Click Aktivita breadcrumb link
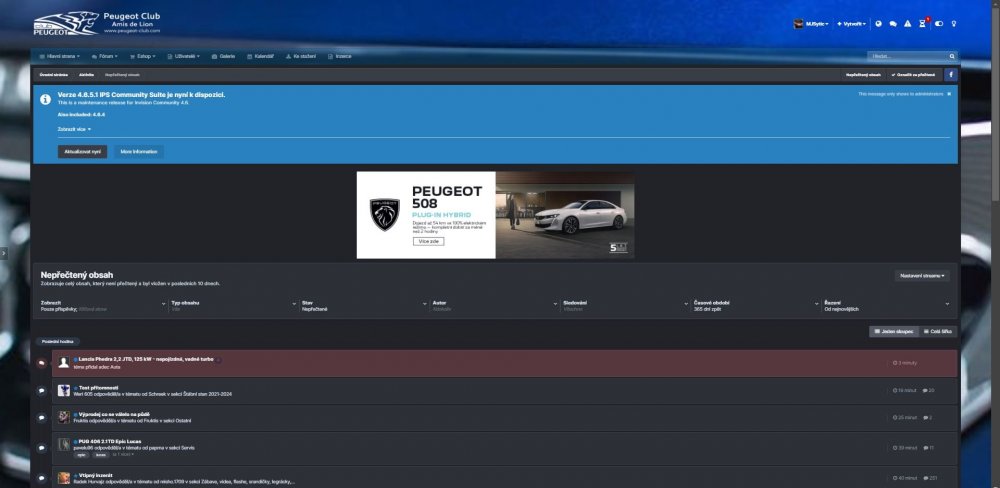 pos(86,75)
